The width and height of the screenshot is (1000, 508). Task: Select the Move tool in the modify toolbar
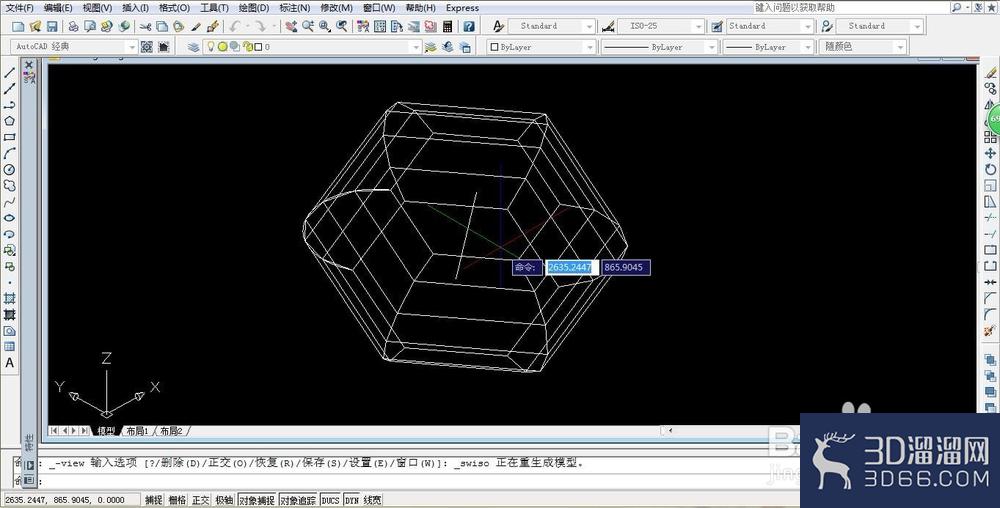990,153
